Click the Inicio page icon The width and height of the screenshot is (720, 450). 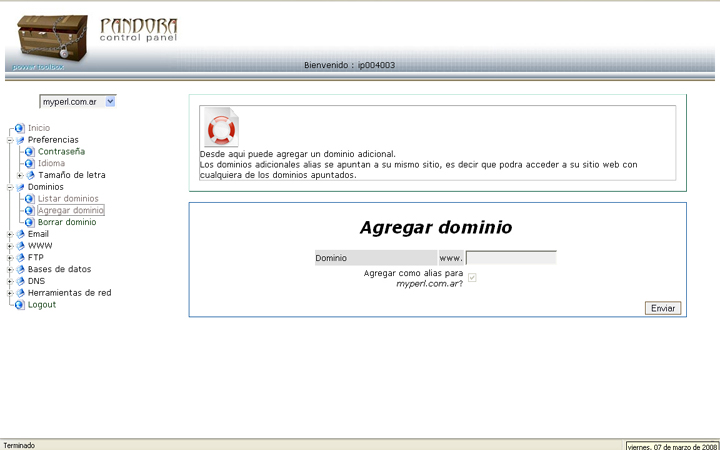coord(19,128)
